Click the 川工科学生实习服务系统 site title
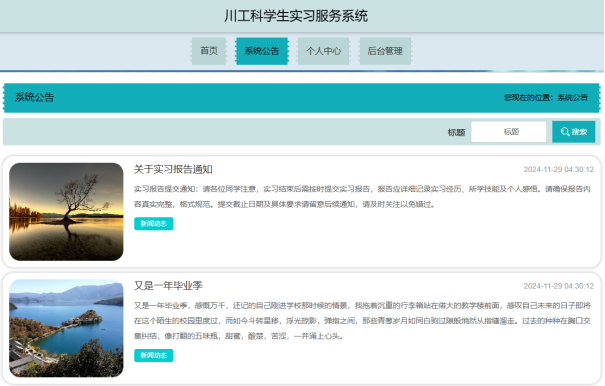605x386 pixels. (x=296, y=16)
